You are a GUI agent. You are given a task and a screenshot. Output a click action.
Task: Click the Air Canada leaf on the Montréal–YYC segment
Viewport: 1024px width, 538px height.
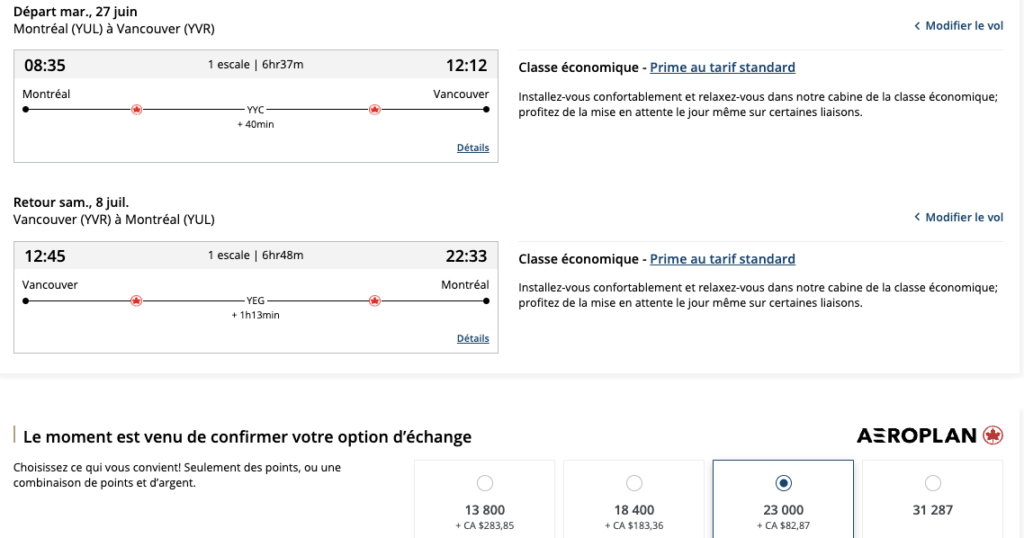tap(137, 109)
